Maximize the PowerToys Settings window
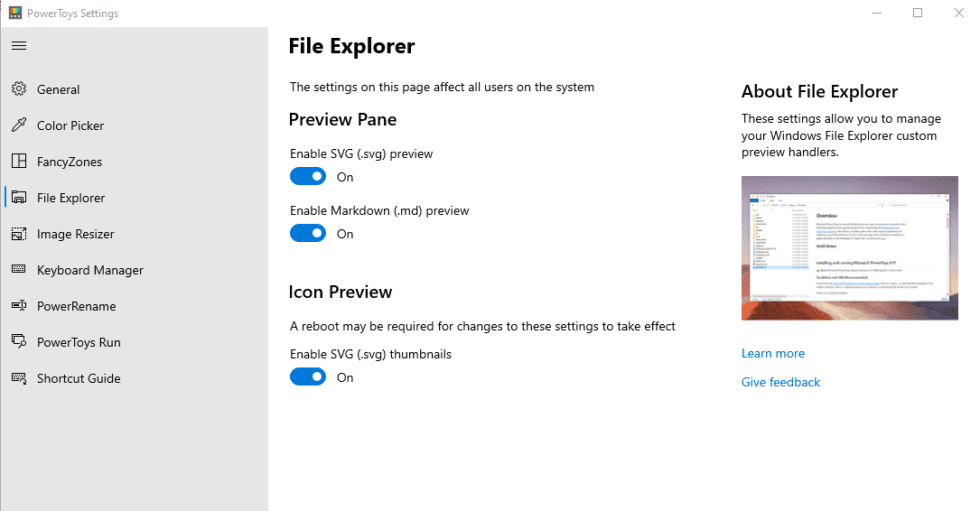Viewport: 980px width, 511px height. pos(918,12)
